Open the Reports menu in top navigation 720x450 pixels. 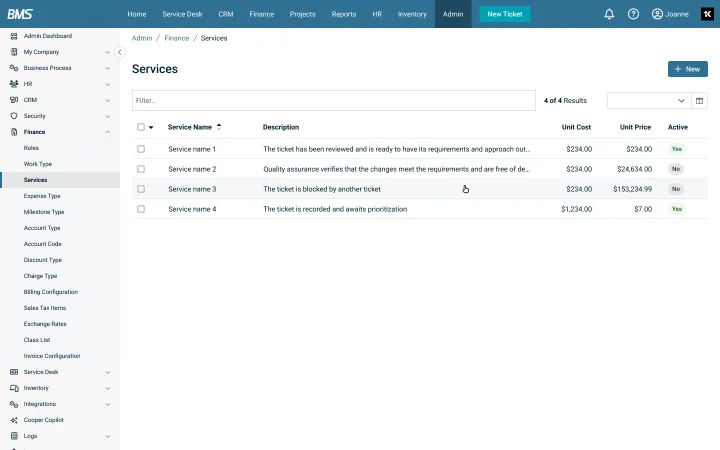pos(344,14)
